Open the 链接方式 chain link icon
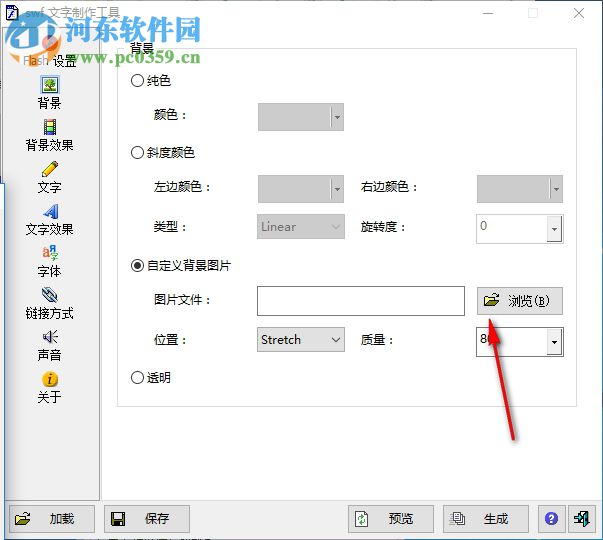 50,295
